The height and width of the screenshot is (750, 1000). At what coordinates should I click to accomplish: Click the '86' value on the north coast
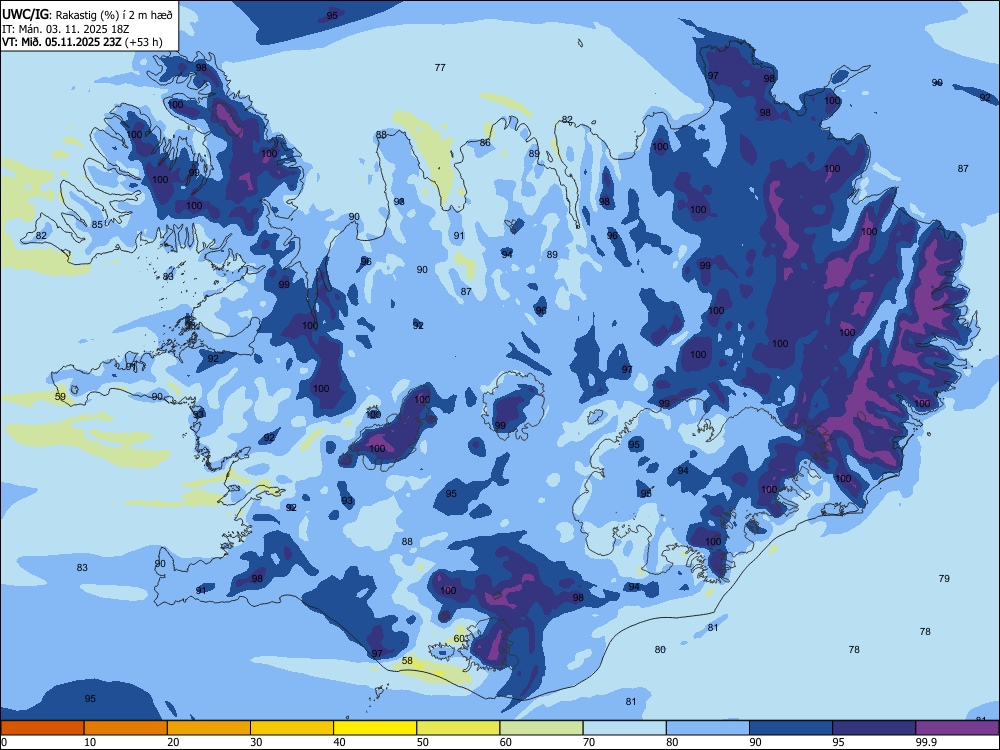[x=485, y=143]
